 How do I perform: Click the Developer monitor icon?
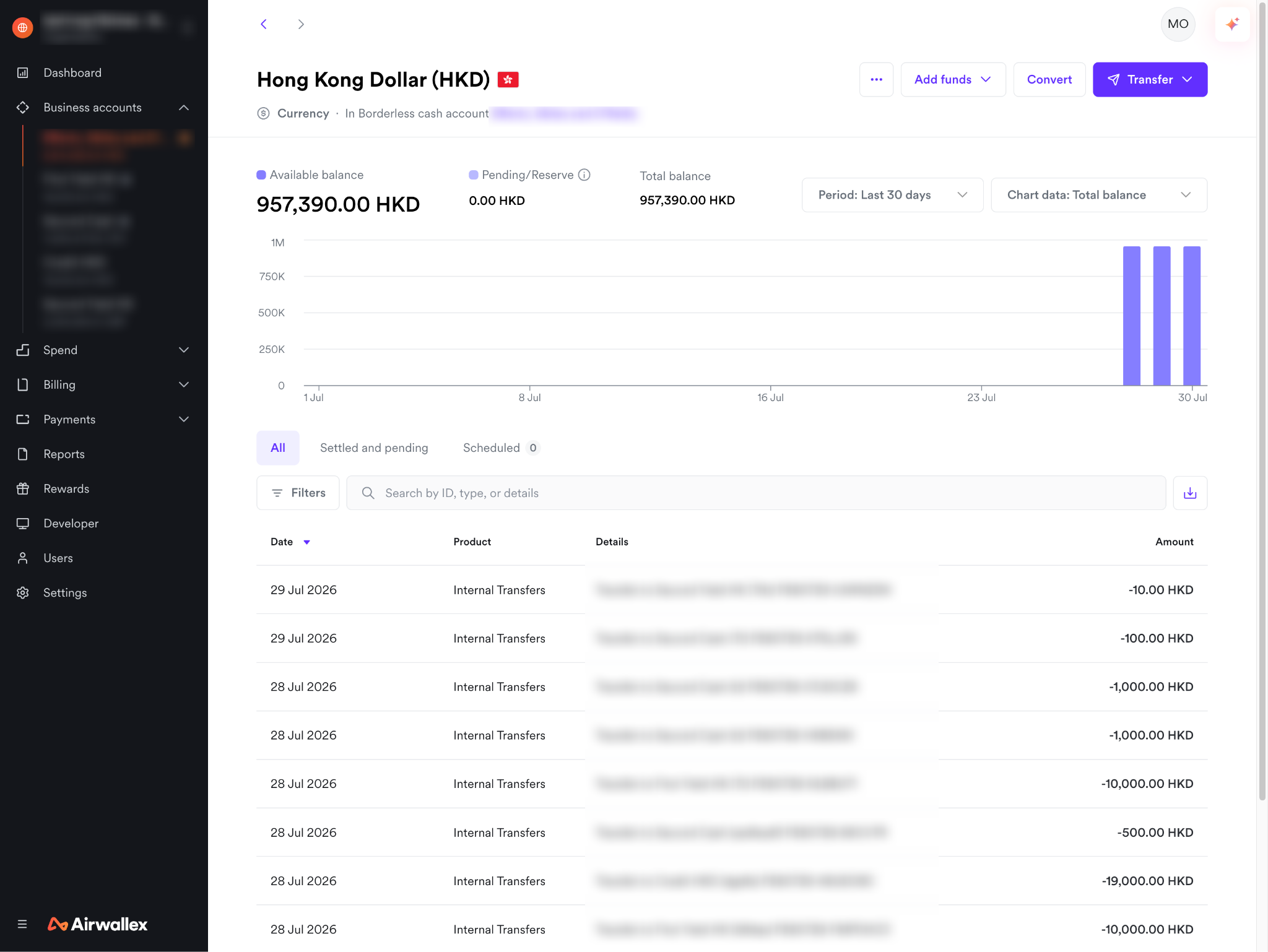[x=23, y=524]
